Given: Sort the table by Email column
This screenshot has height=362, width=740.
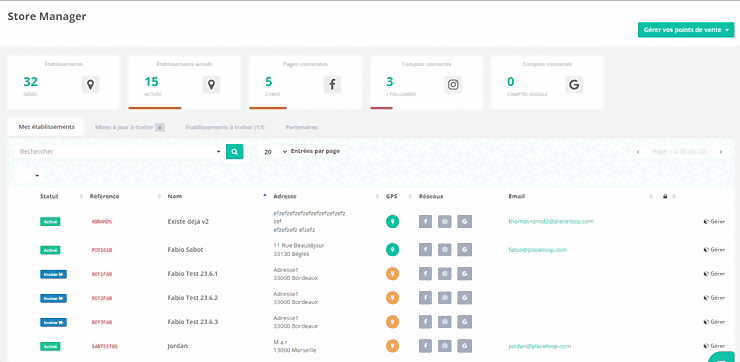Looking at the screenshot, I should [x=516, y=196].
